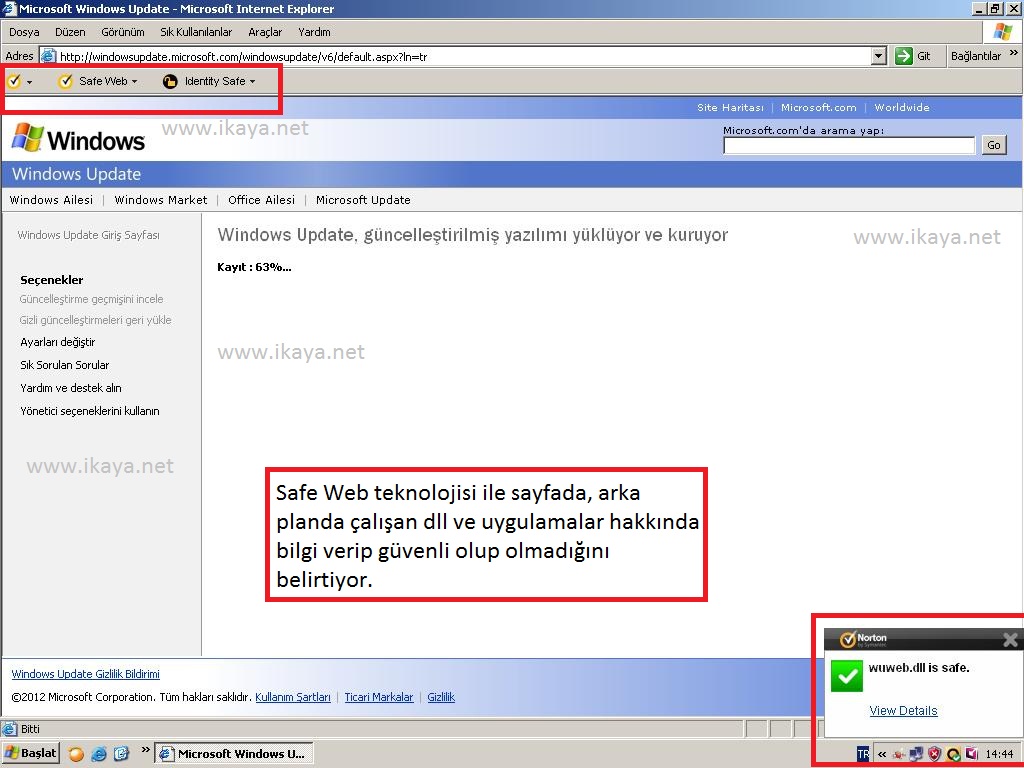This screenshot has height=768, width=1024.
Task: Click the Microsoft Windows Update taskbar button
Action: pos(234,754)
